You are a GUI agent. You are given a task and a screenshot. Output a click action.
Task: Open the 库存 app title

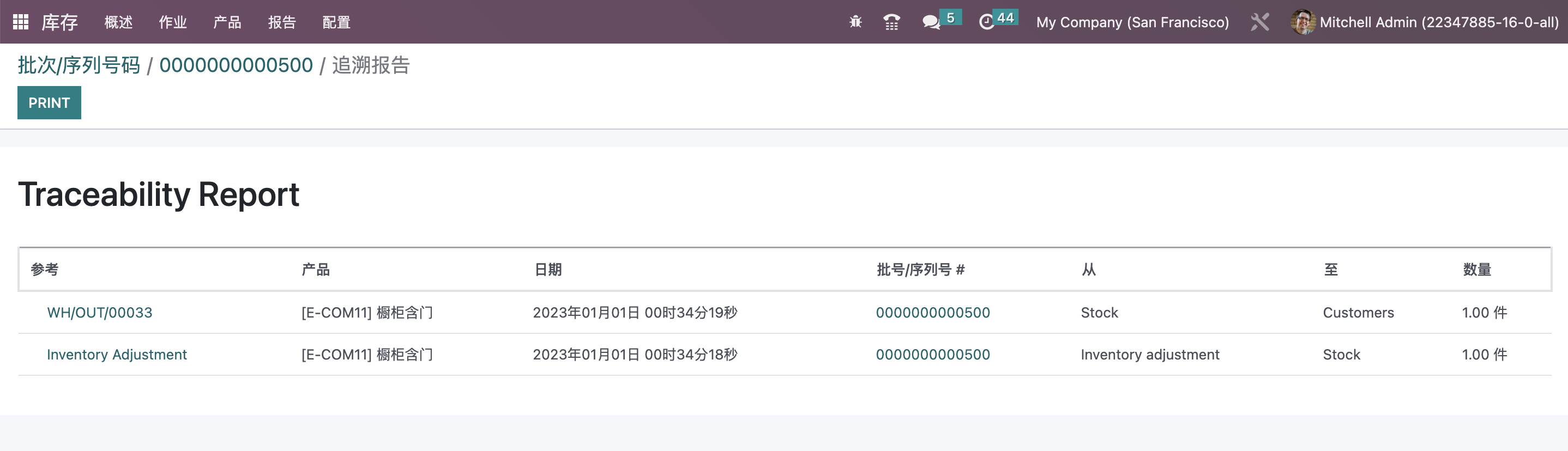point(59,22)
